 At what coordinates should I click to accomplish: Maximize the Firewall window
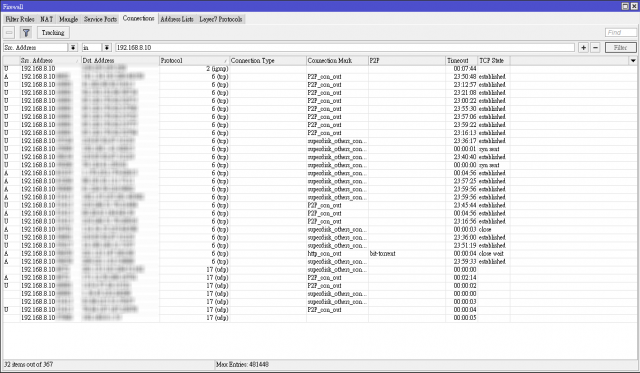click(625, 6)
